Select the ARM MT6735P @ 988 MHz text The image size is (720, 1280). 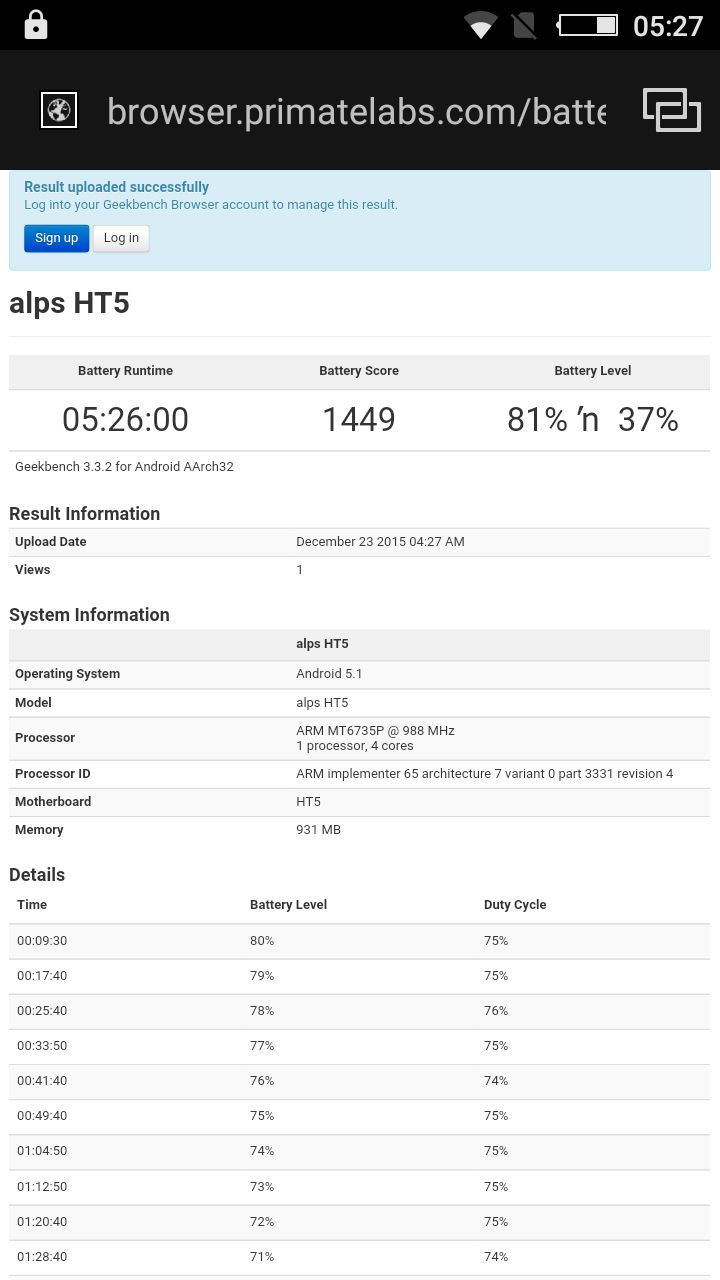[375, 731]
